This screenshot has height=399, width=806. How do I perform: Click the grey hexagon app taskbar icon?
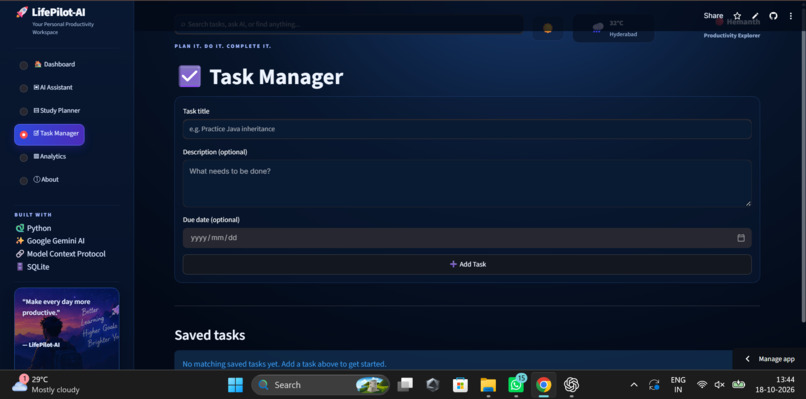pos(433,385)
